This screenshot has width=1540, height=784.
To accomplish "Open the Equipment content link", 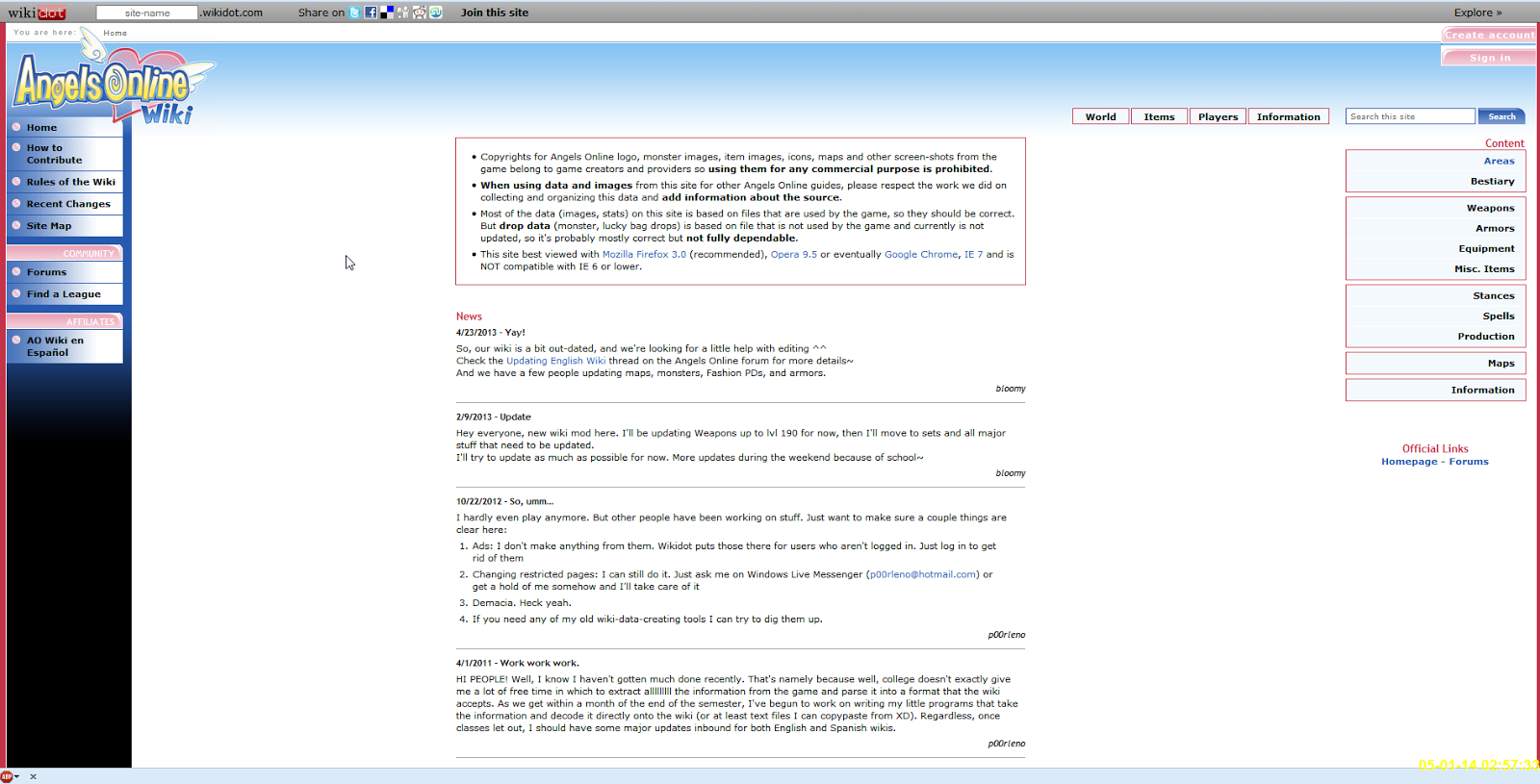I will click(1486, 248).
